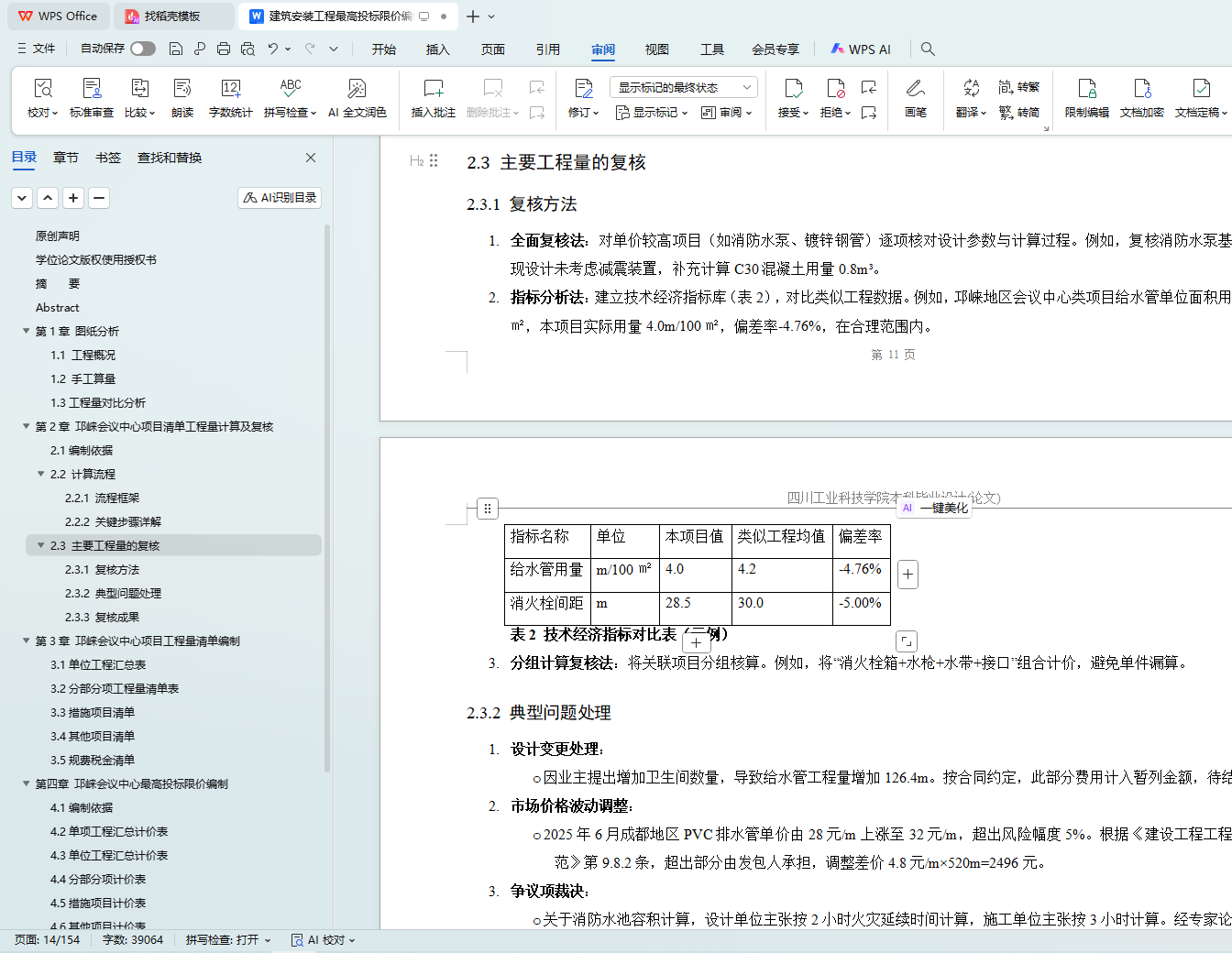Open the 书签 tab in navigation pane

pos(107,158)
